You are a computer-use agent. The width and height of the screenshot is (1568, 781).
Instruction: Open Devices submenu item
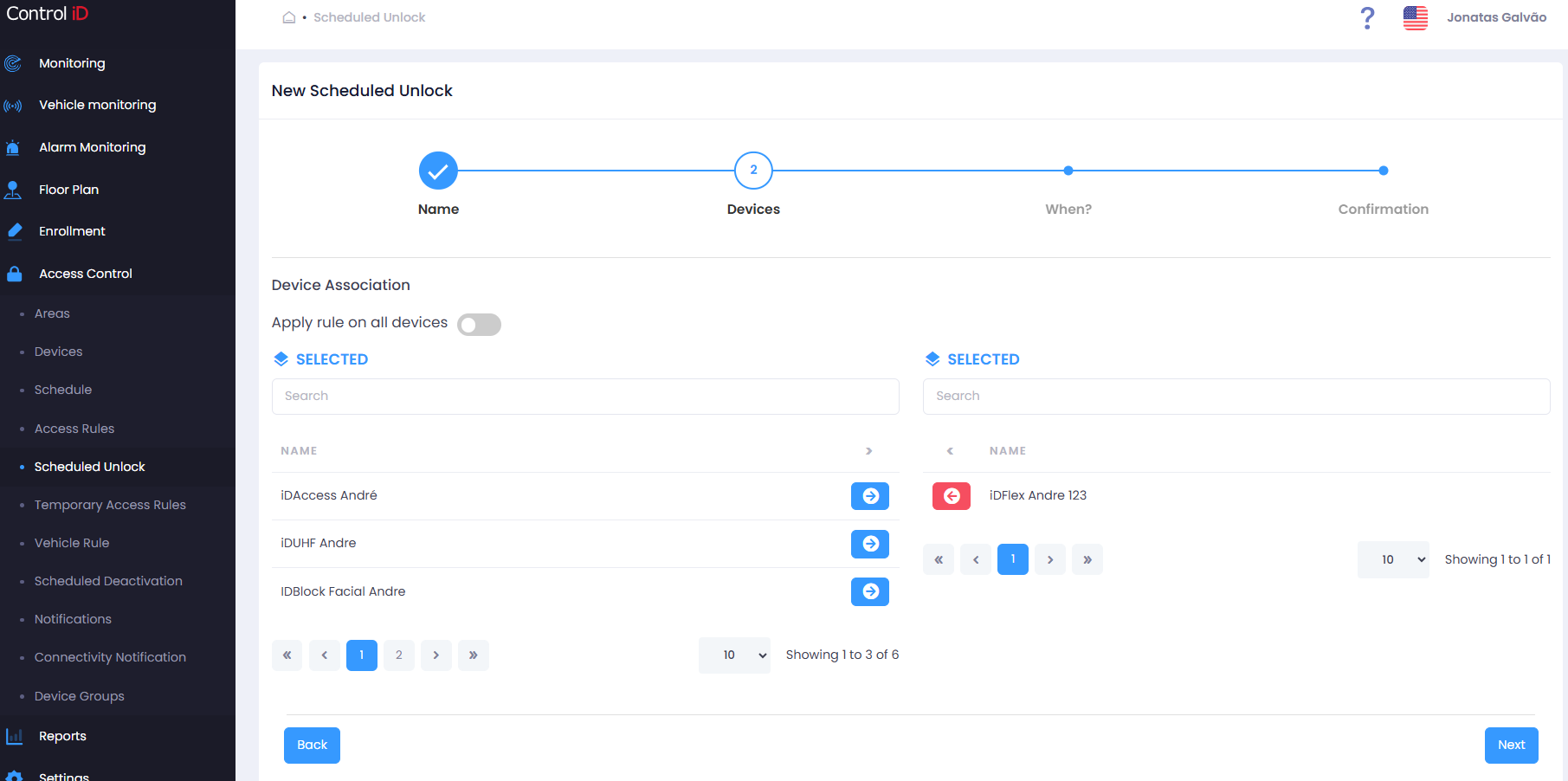point(59,352)
